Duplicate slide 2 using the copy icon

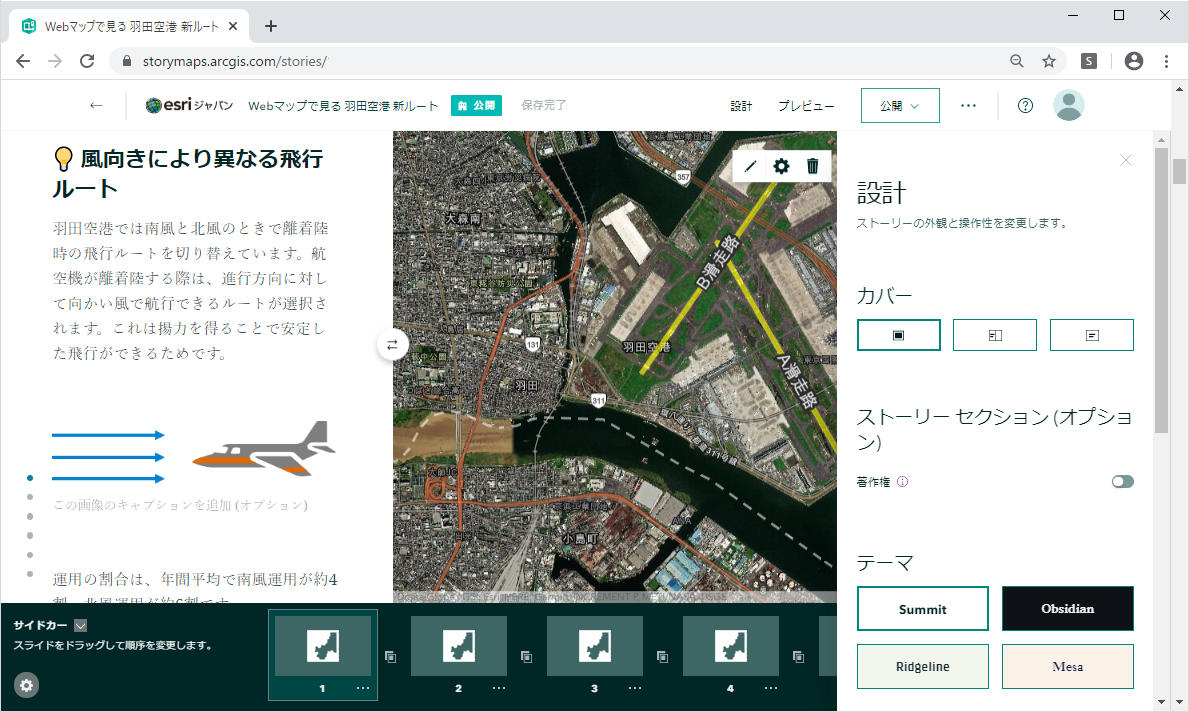point(526,654)
